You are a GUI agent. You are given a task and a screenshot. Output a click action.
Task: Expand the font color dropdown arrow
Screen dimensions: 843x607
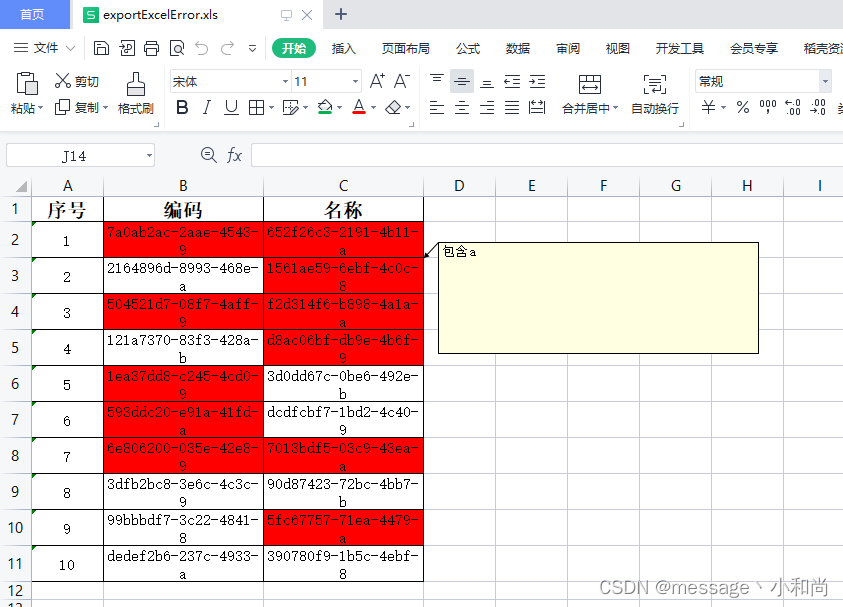point(371,108)
